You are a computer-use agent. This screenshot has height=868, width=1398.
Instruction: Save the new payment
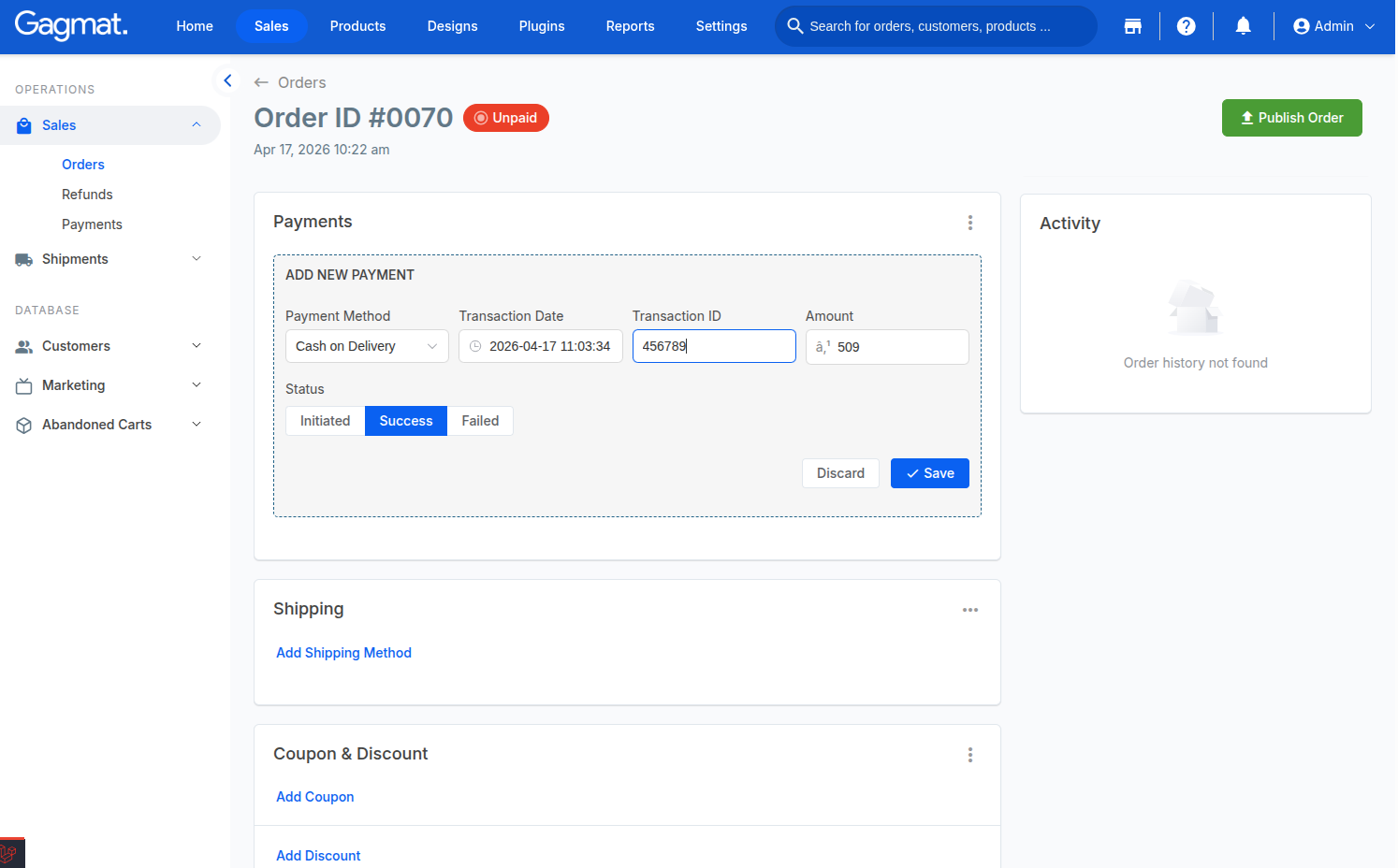[929, 473]
